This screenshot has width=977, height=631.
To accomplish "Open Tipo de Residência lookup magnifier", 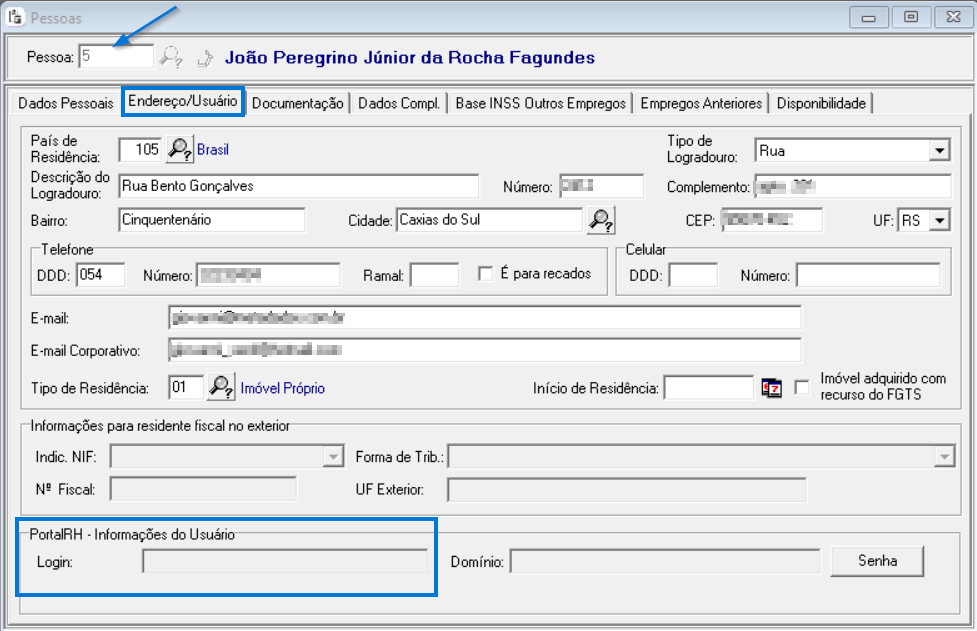I will click(219, 387).
